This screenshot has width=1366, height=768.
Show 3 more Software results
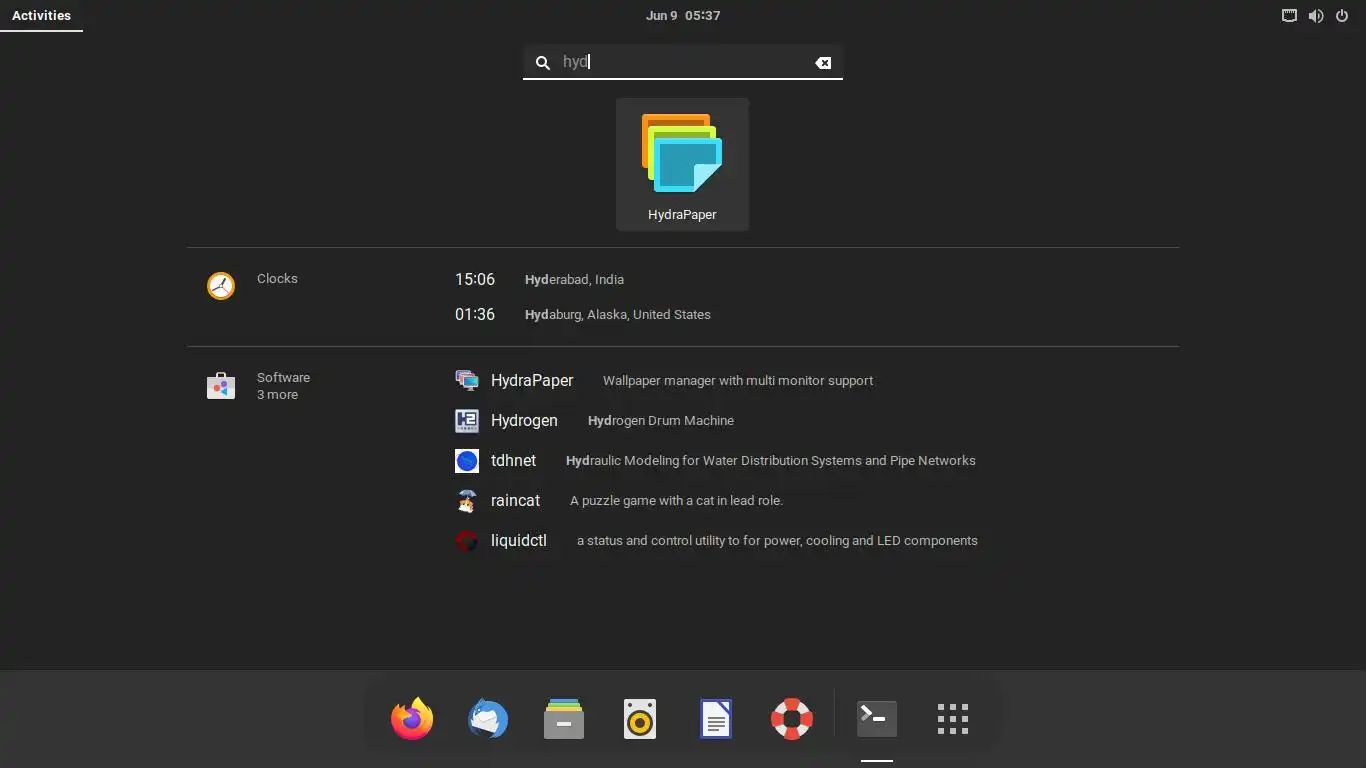click(x=277, y=394)
